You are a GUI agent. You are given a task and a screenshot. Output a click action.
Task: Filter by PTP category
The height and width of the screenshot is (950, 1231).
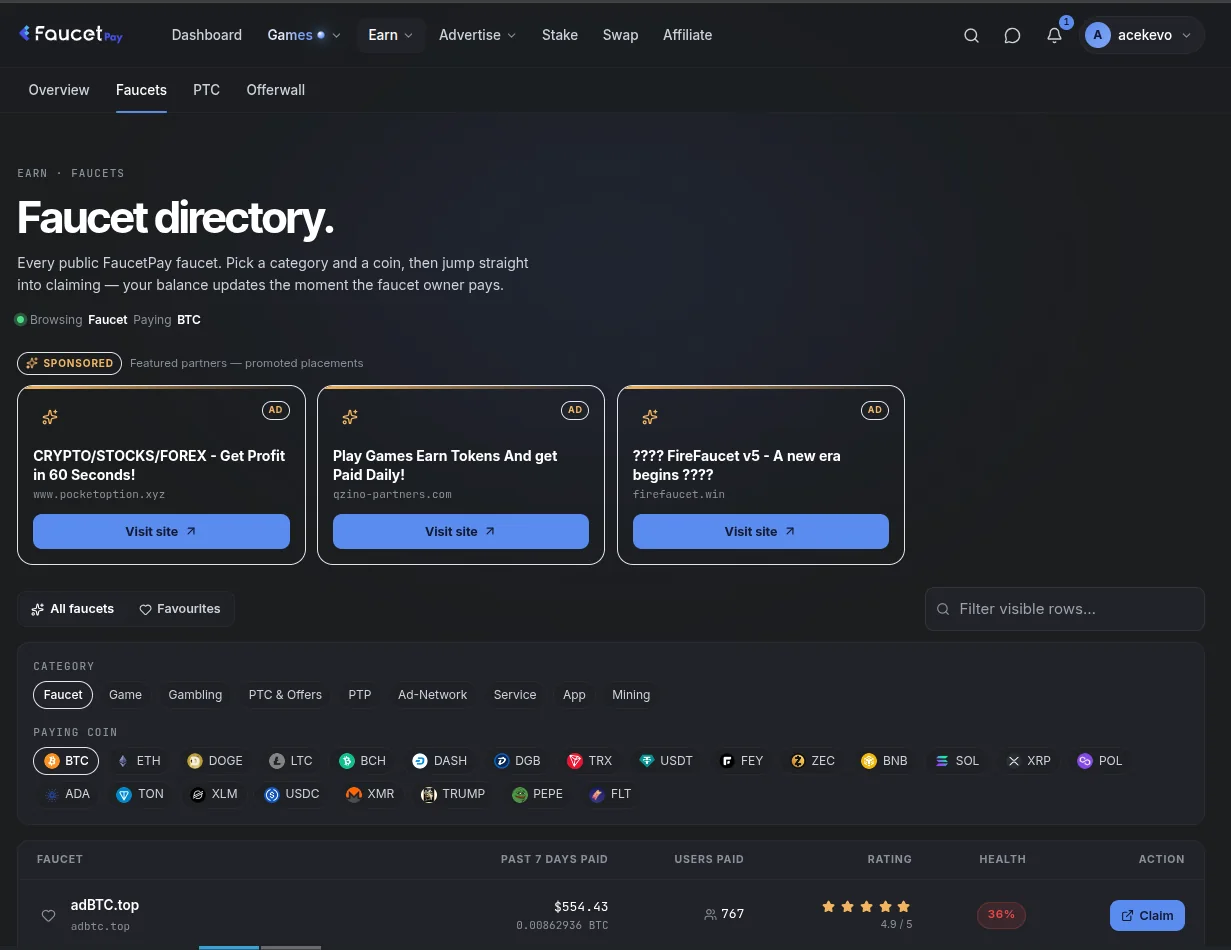point(360,695)
